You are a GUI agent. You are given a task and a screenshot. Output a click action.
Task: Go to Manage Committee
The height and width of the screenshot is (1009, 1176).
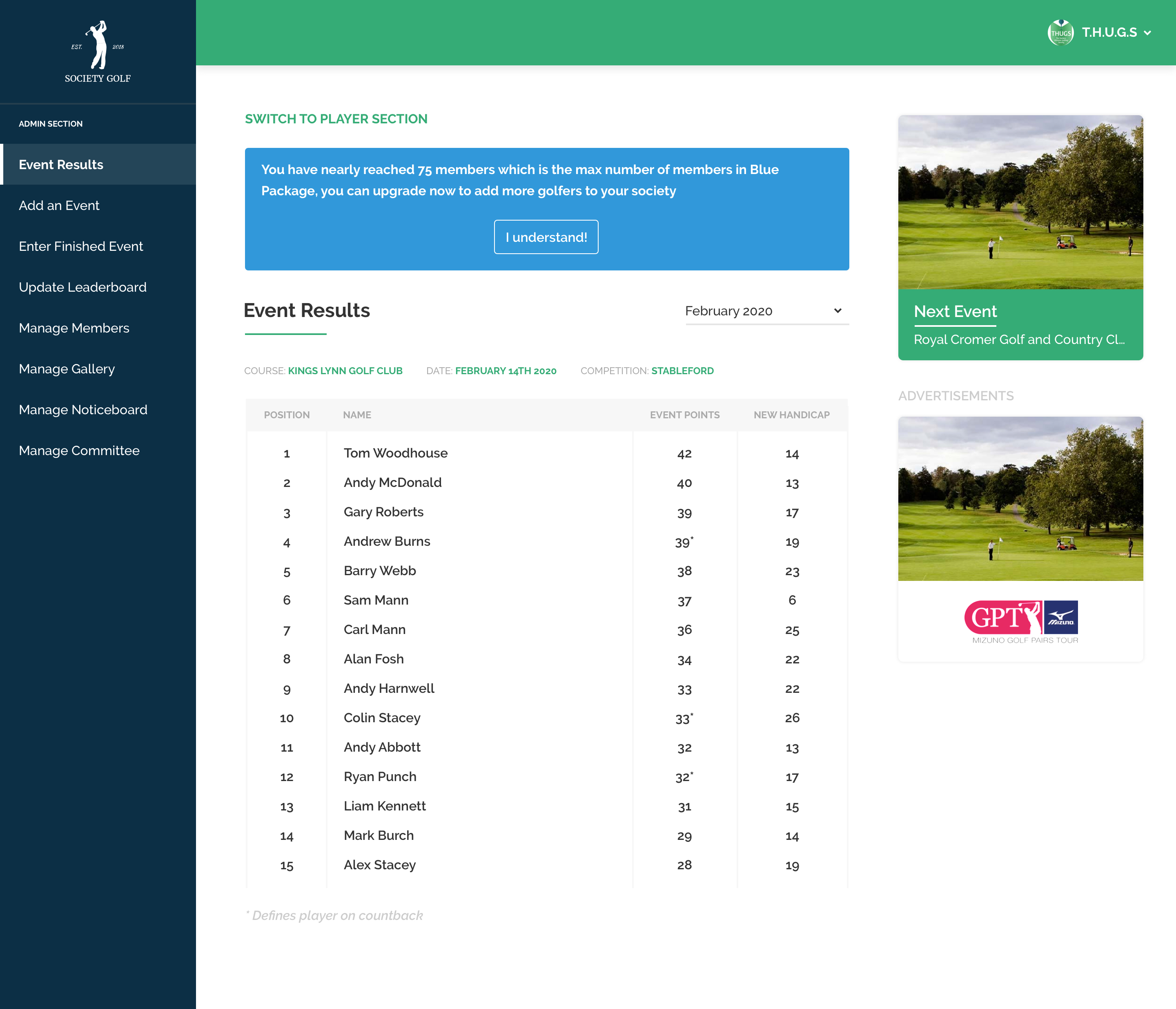(79, 451)
